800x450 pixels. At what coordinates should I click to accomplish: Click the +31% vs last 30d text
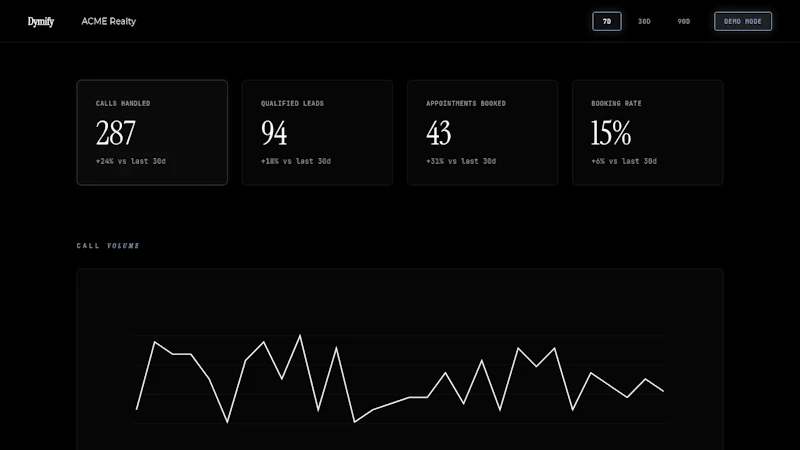coord(461,161)
